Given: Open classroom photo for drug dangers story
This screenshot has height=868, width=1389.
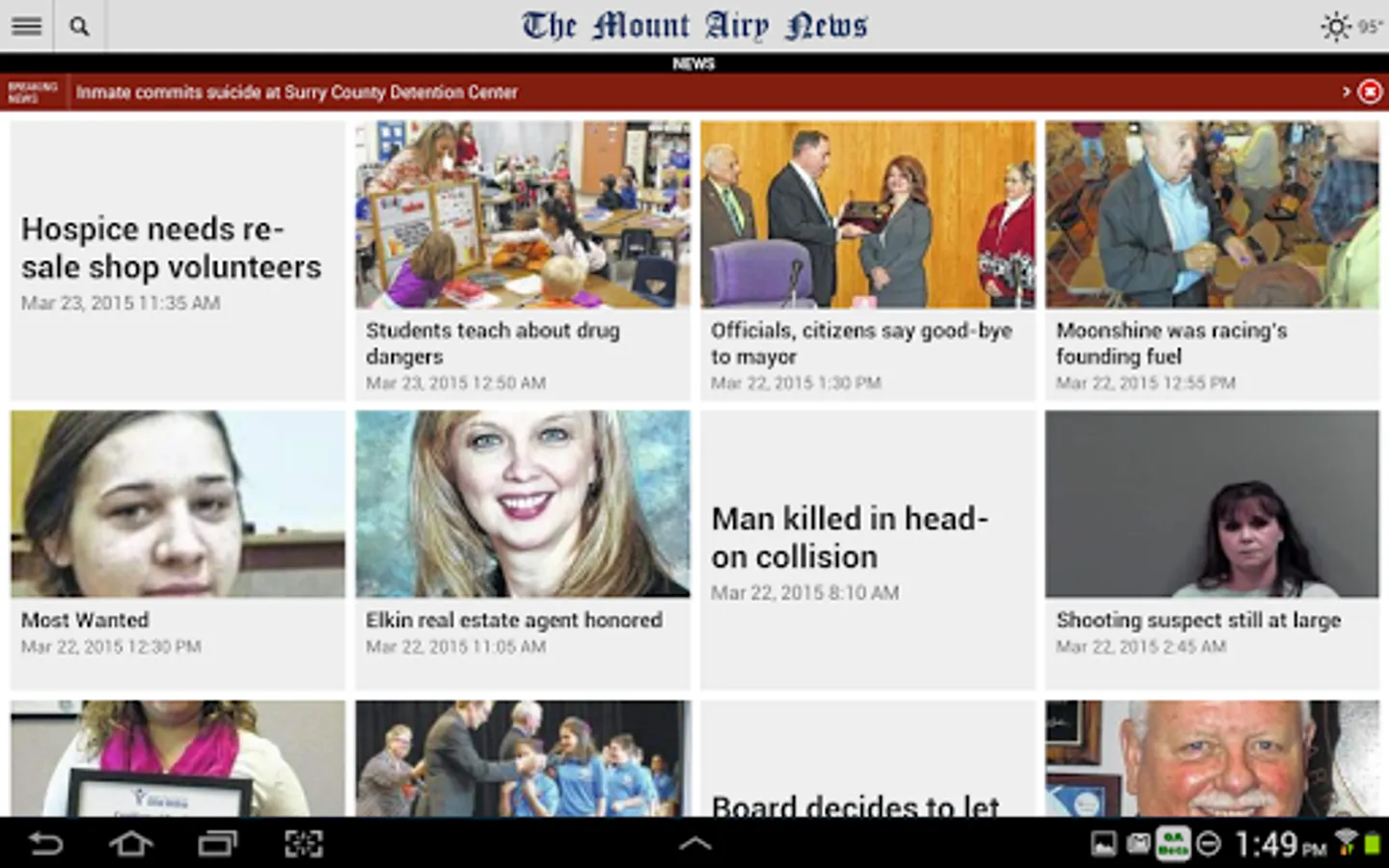Looking at the screenshot, I should (523, 214).
